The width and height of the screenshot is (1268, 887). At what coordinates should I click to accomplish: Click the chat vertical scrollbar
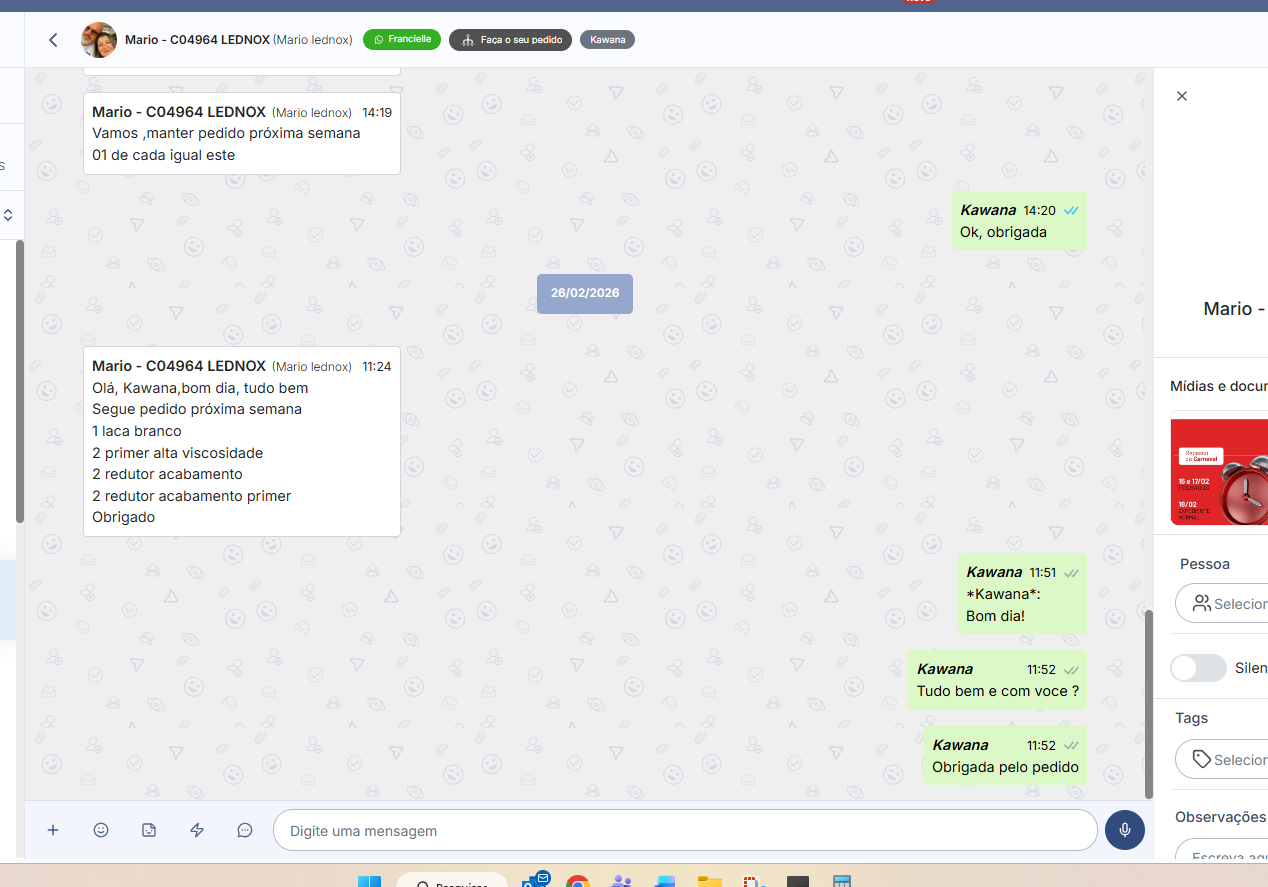(x=1148, y=700)
